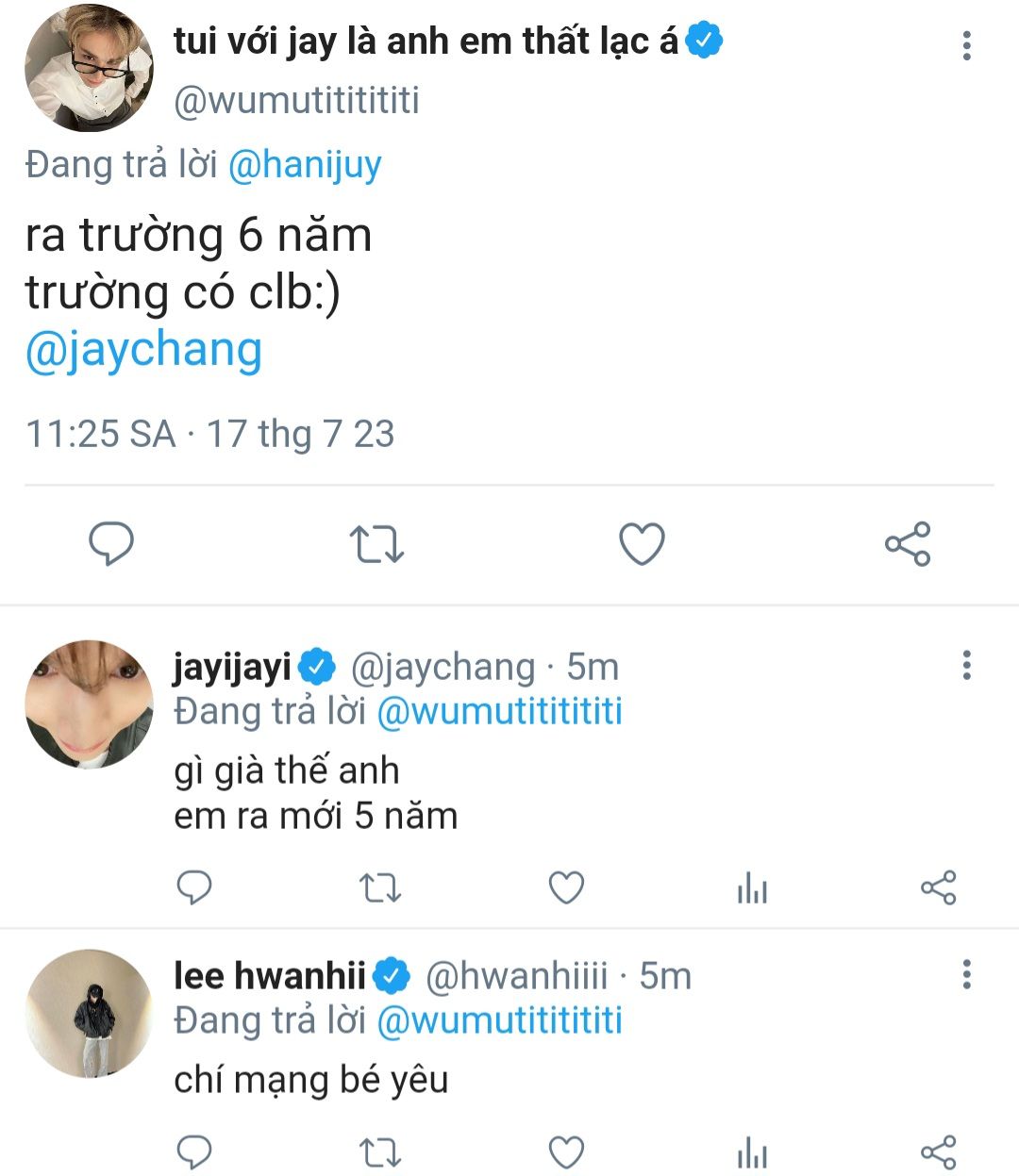Open more options on jayijayi's reply
This screenshot has height=1176, width=1019.
point(966,666)
